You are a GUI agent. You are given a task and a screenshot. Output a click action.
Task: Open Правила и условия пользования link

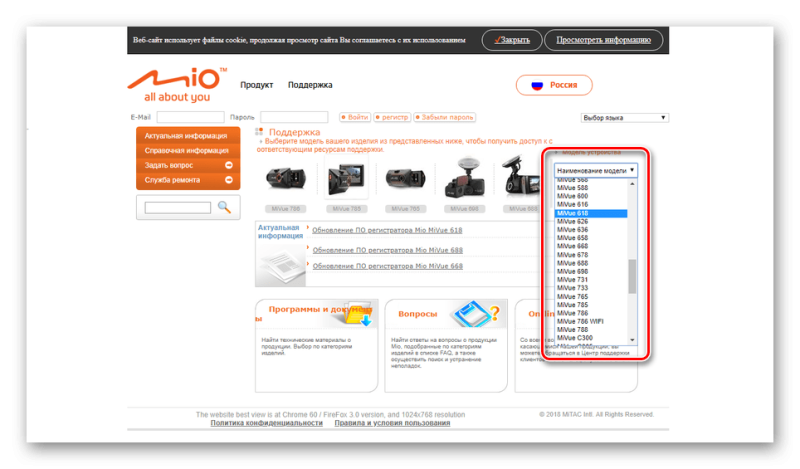(392, 423)
